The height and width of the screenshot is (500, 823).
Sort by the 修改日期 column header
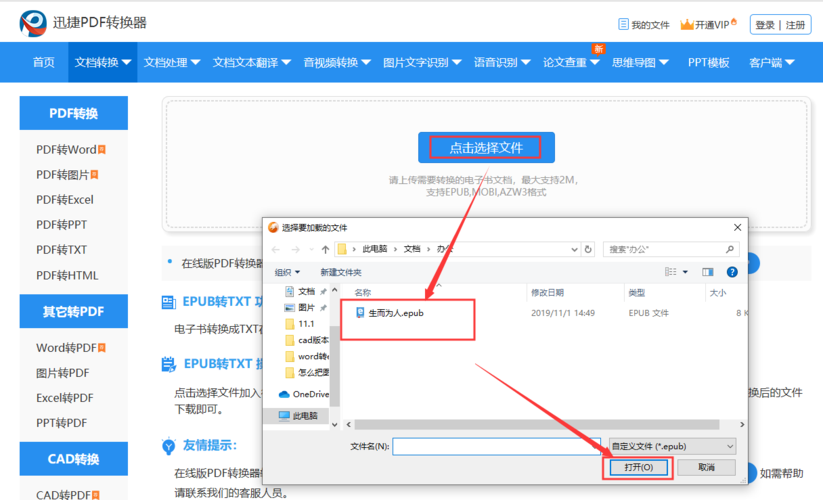(547, 292)
